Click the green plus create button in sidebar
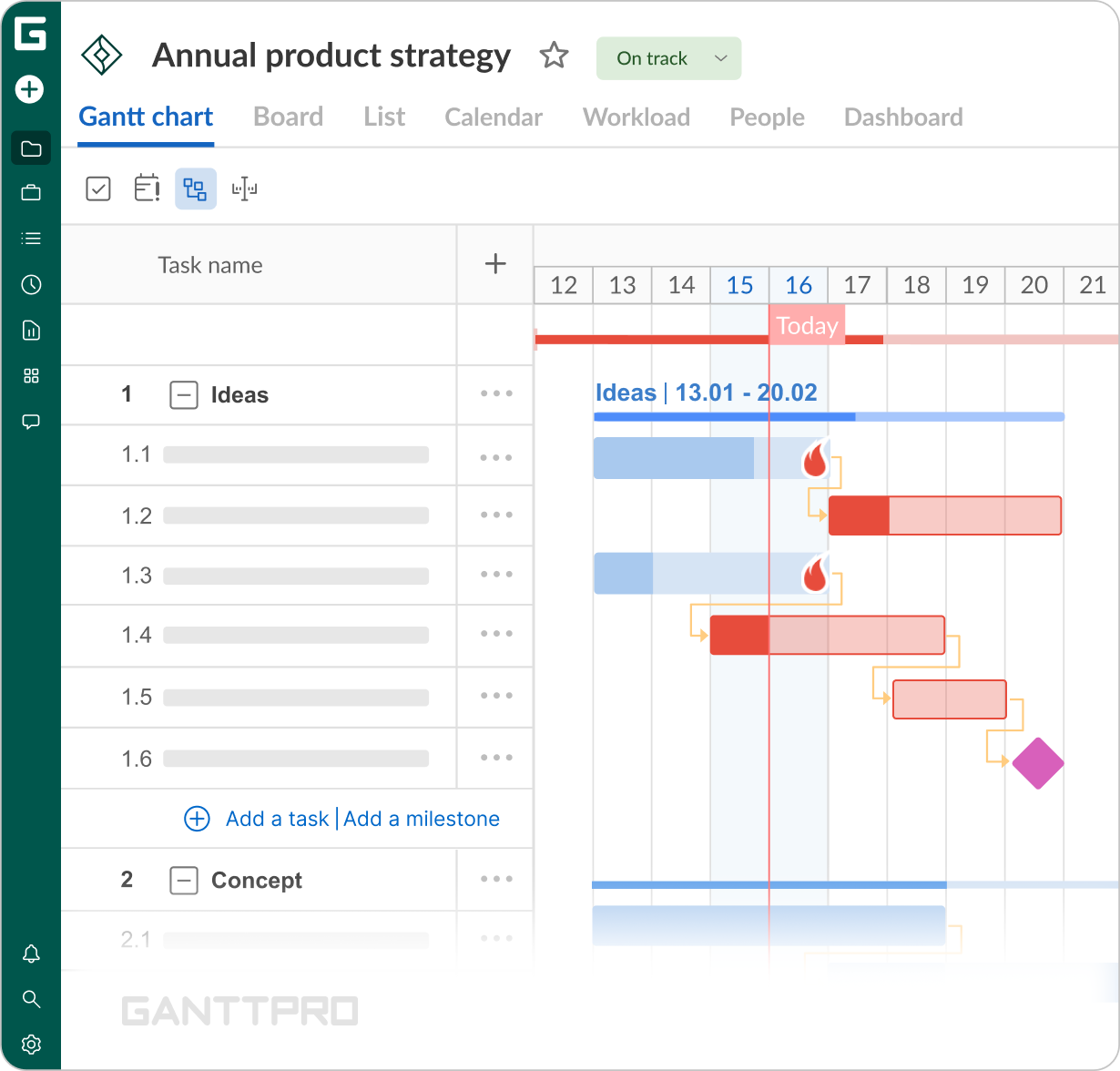1120x1071 pixels. [30, 89]
